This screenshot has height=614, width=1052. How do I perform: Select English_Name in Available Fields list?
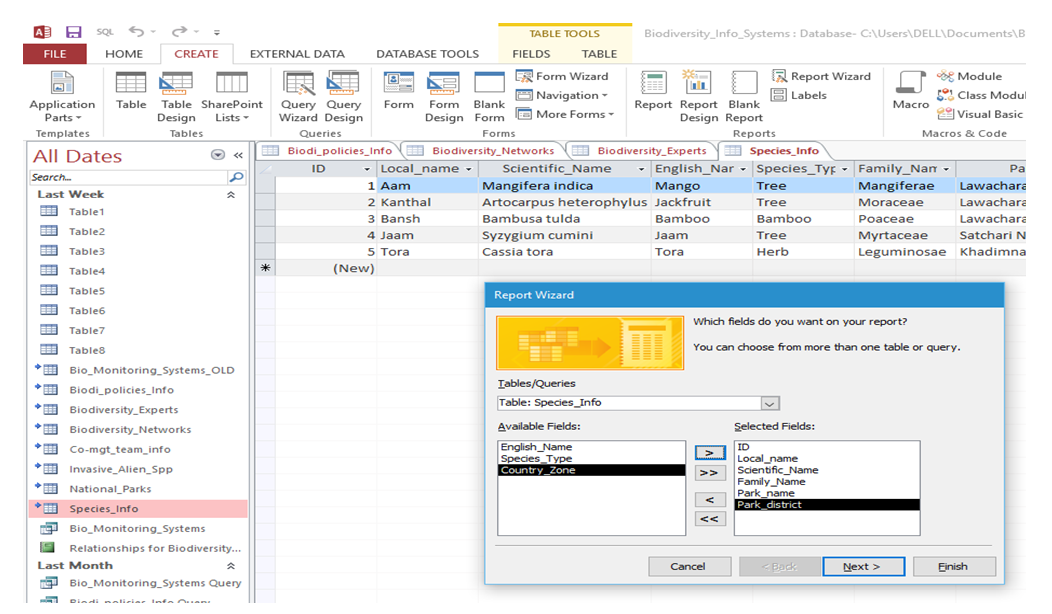[x=536, y=447]
